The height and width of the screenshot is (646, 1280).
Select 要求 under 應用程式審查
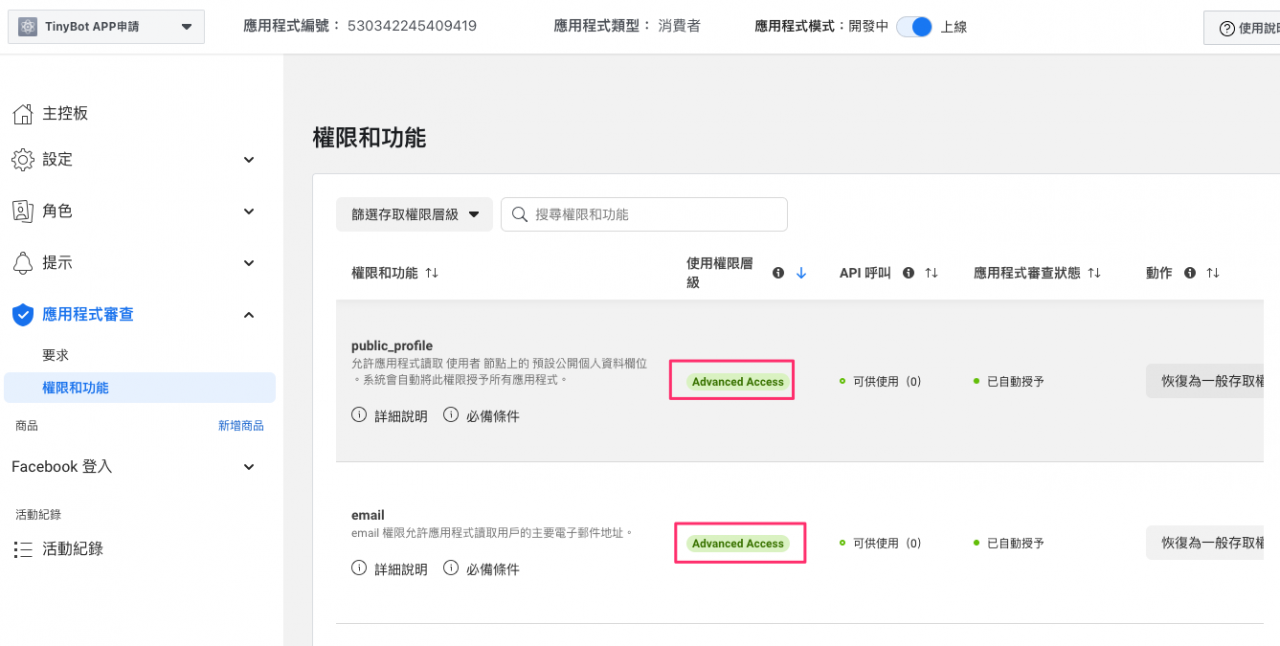(x=55, y=355)
